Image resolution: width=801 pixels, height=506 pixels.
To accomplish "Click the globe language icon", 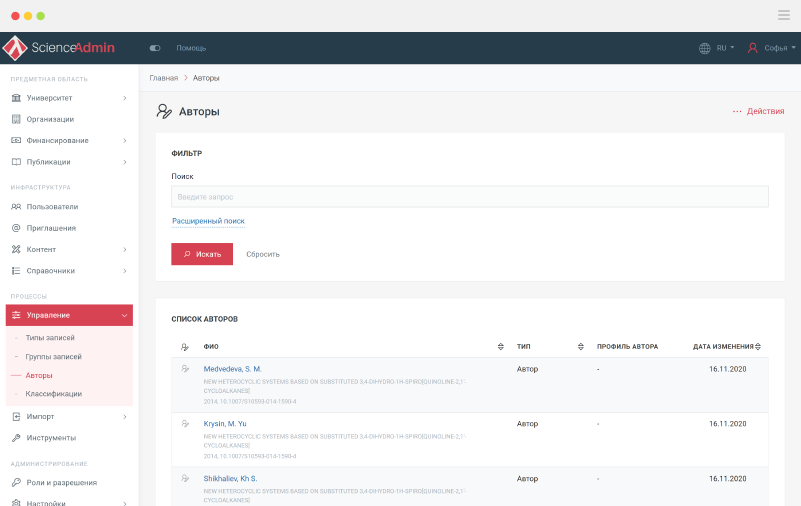I will (x=704, y=48).
